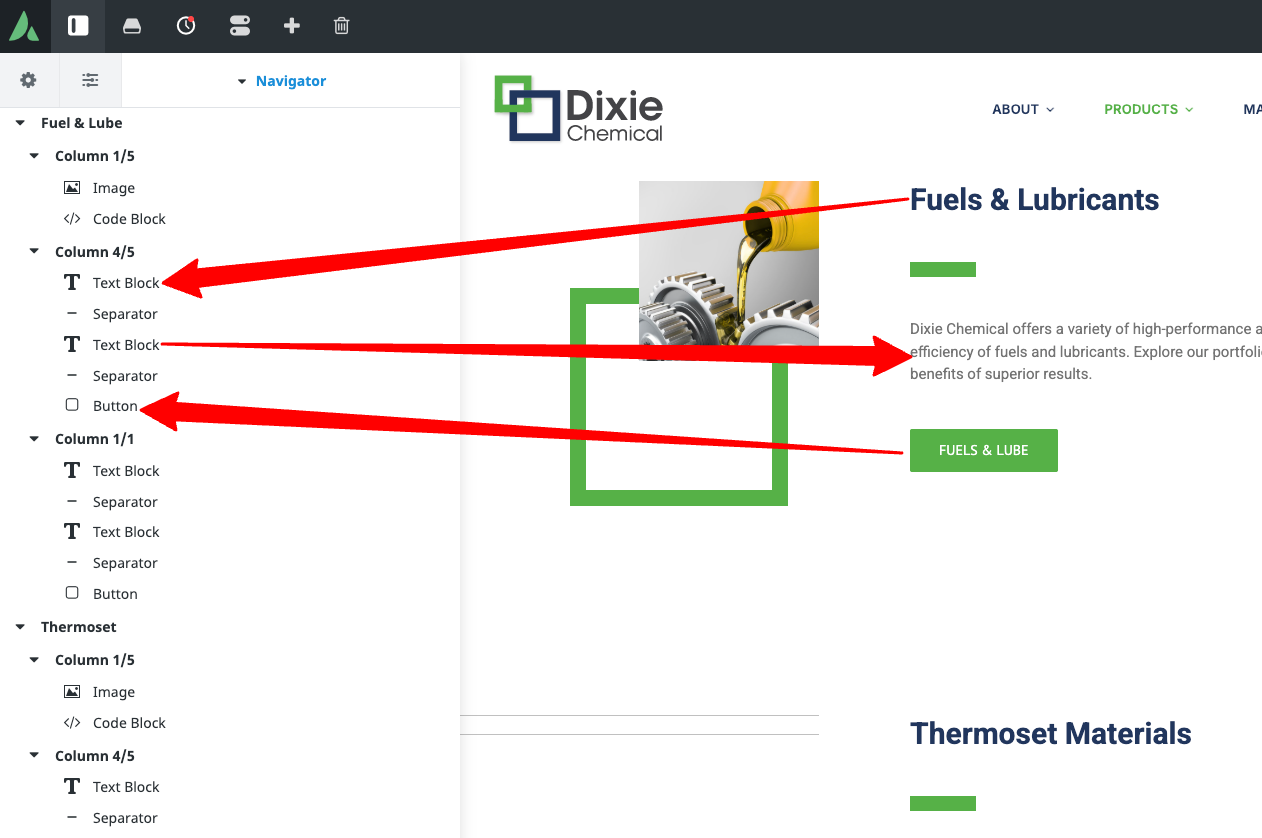This screenshot has width=1262, height=838.
Task: Open the library drawer icon
Action: click(132, 26)
